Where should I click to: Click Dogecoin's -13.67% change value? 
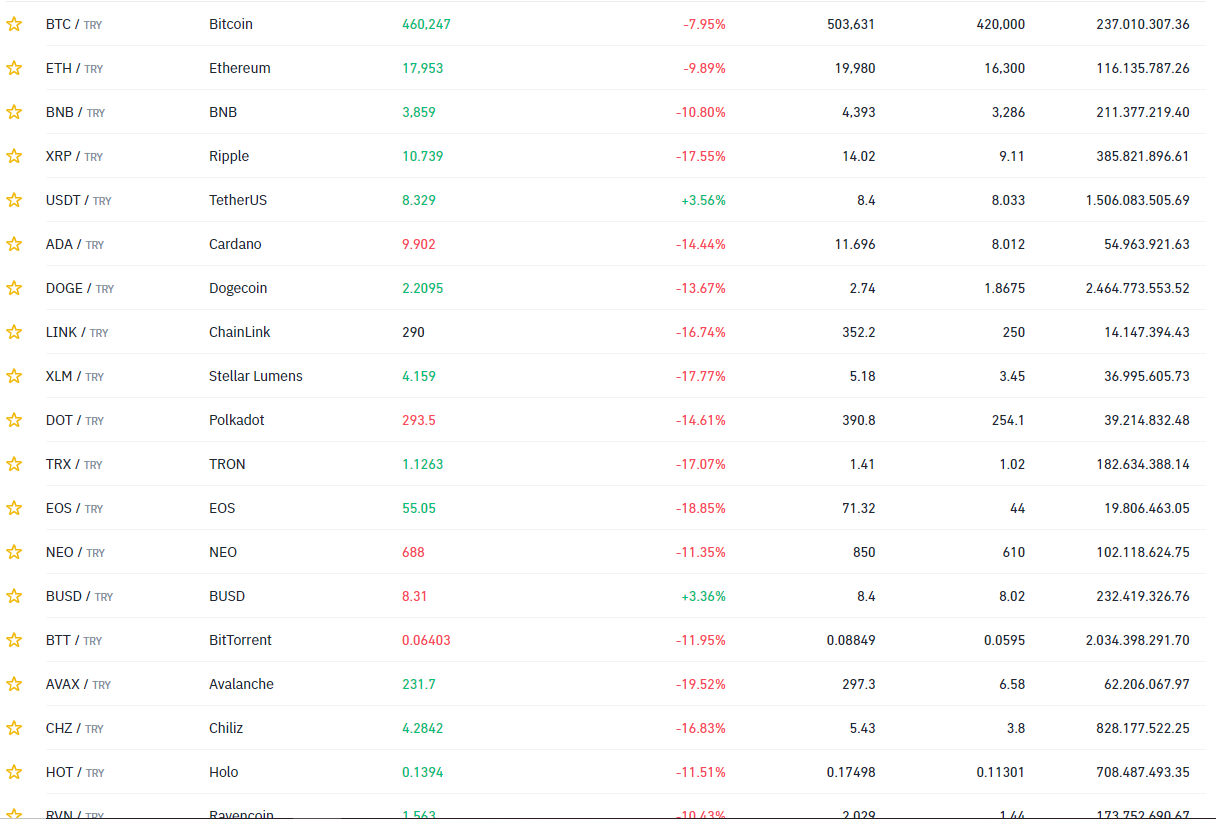tap(700, 288)
